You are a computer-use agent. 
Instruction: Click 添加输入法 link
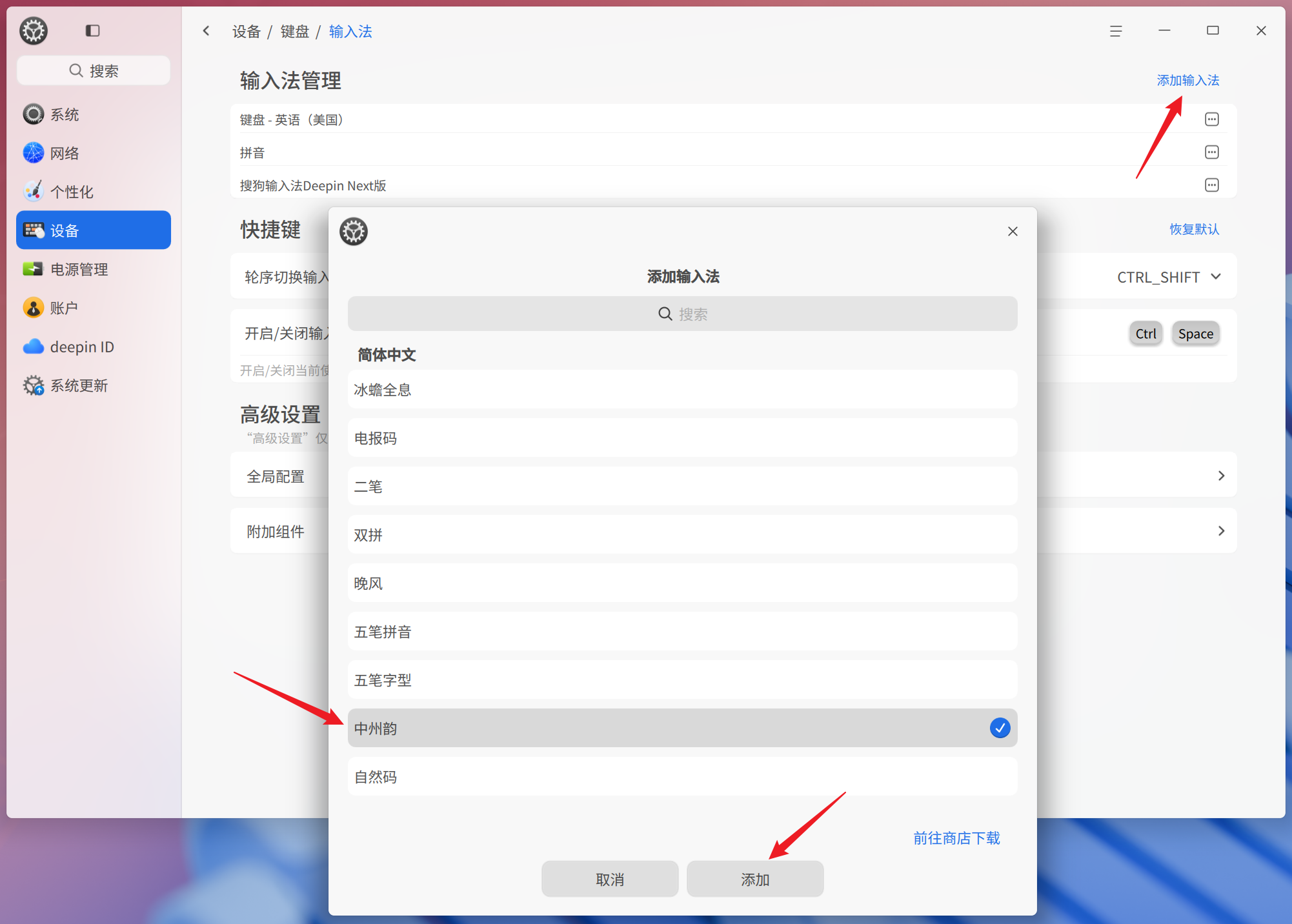[1187, 81]
